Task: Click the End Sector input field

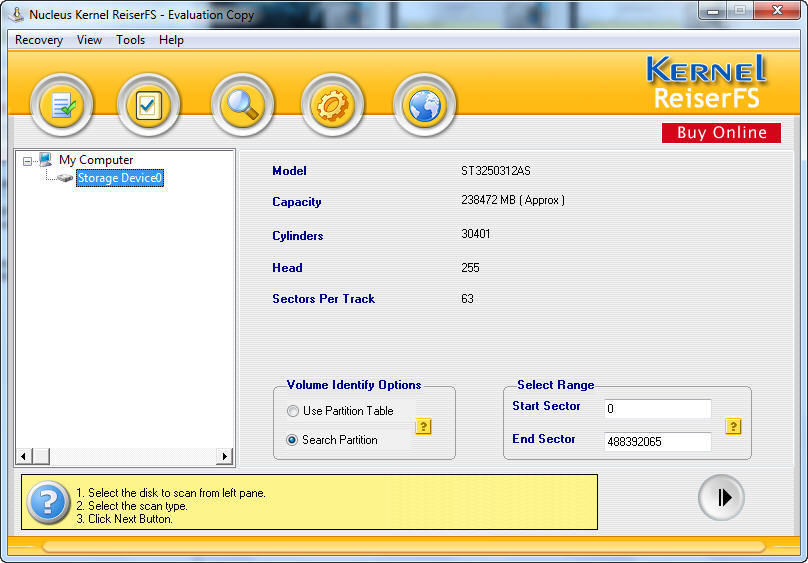Action: pyautogui.click(x=657, y=441)
